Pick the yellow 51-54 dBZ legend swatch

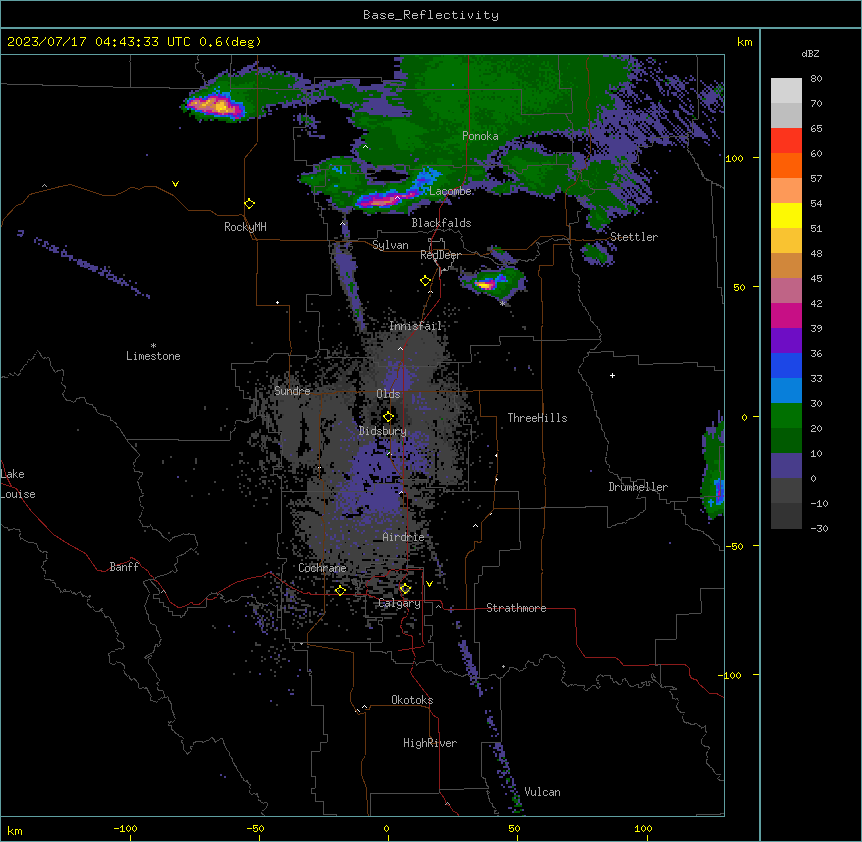[x=786, y=215]
